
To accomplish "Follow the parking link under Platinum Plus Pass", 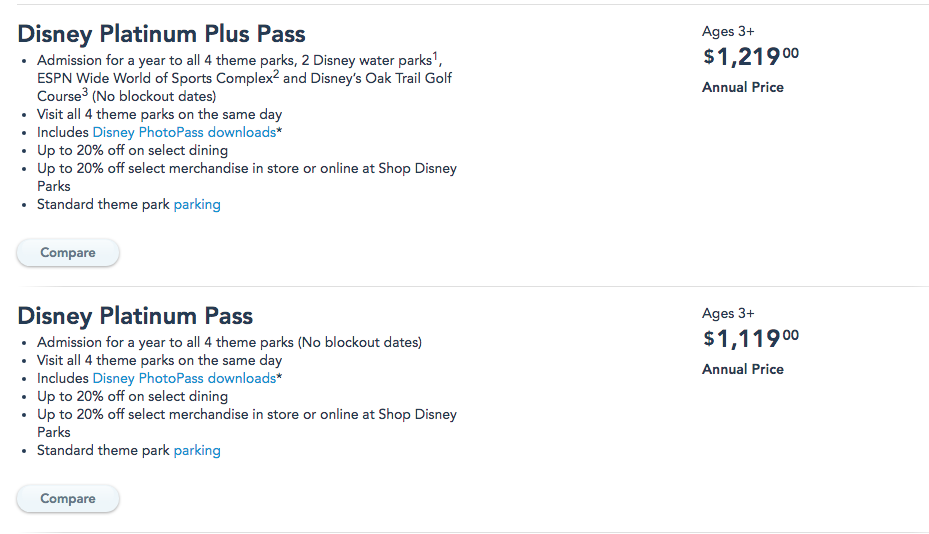I will (197, 204).
